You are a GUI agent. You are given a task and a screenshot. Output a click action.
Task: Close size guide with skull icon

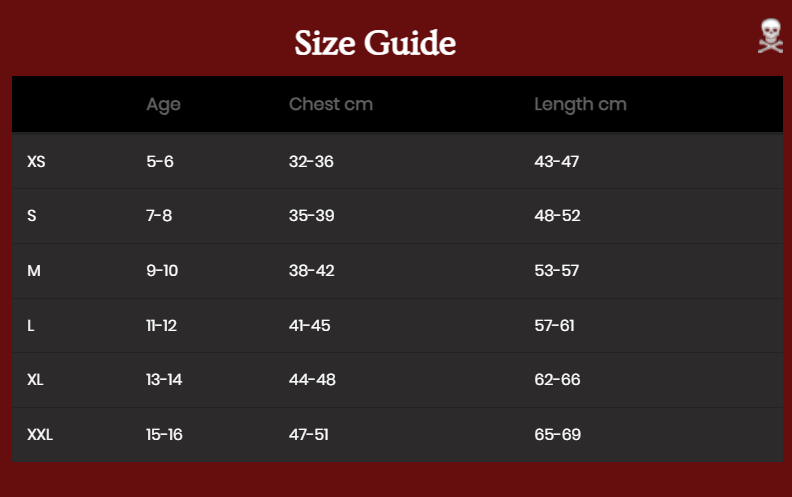click(x=770, y=36)
